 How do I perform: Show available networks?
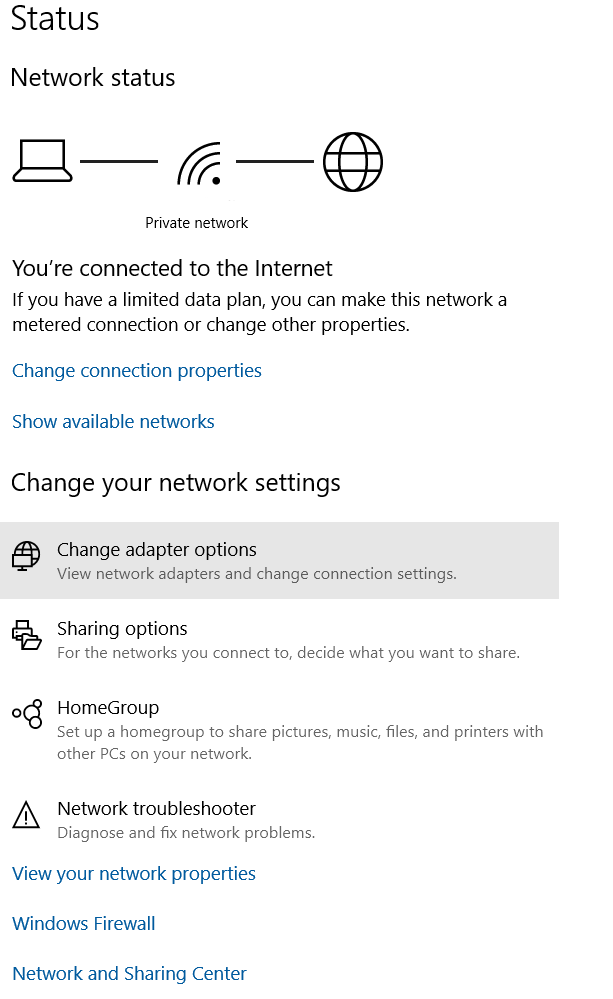[x=113, y=422]
